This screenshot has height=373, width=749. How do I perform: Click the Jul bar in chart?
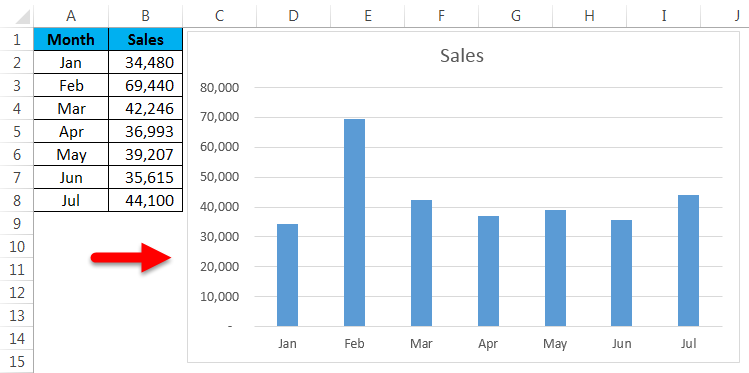(x=688, y=261)
